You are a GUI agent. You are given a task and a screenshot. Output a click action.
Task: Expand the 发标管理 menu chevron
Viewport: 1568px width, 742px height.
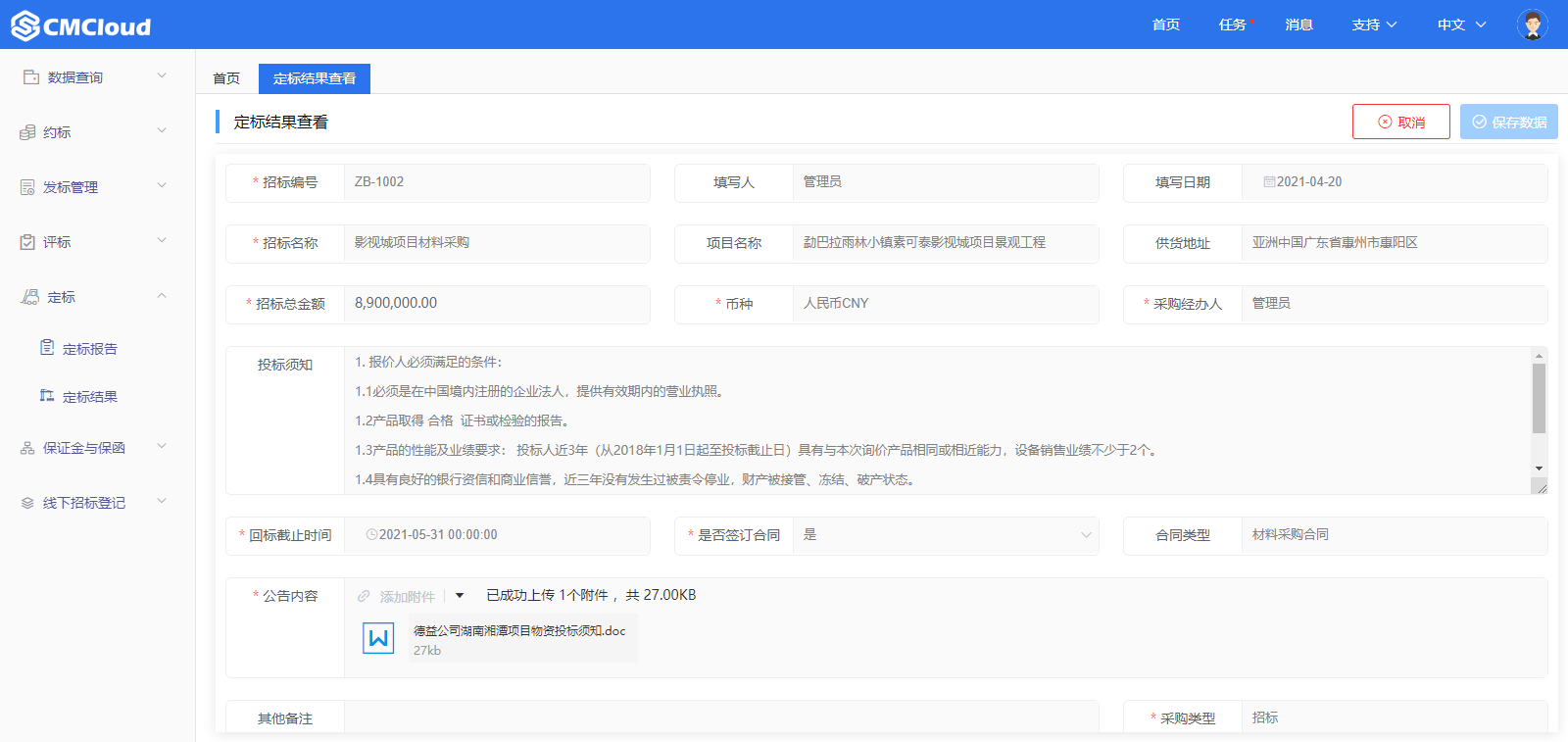point(162,185)
